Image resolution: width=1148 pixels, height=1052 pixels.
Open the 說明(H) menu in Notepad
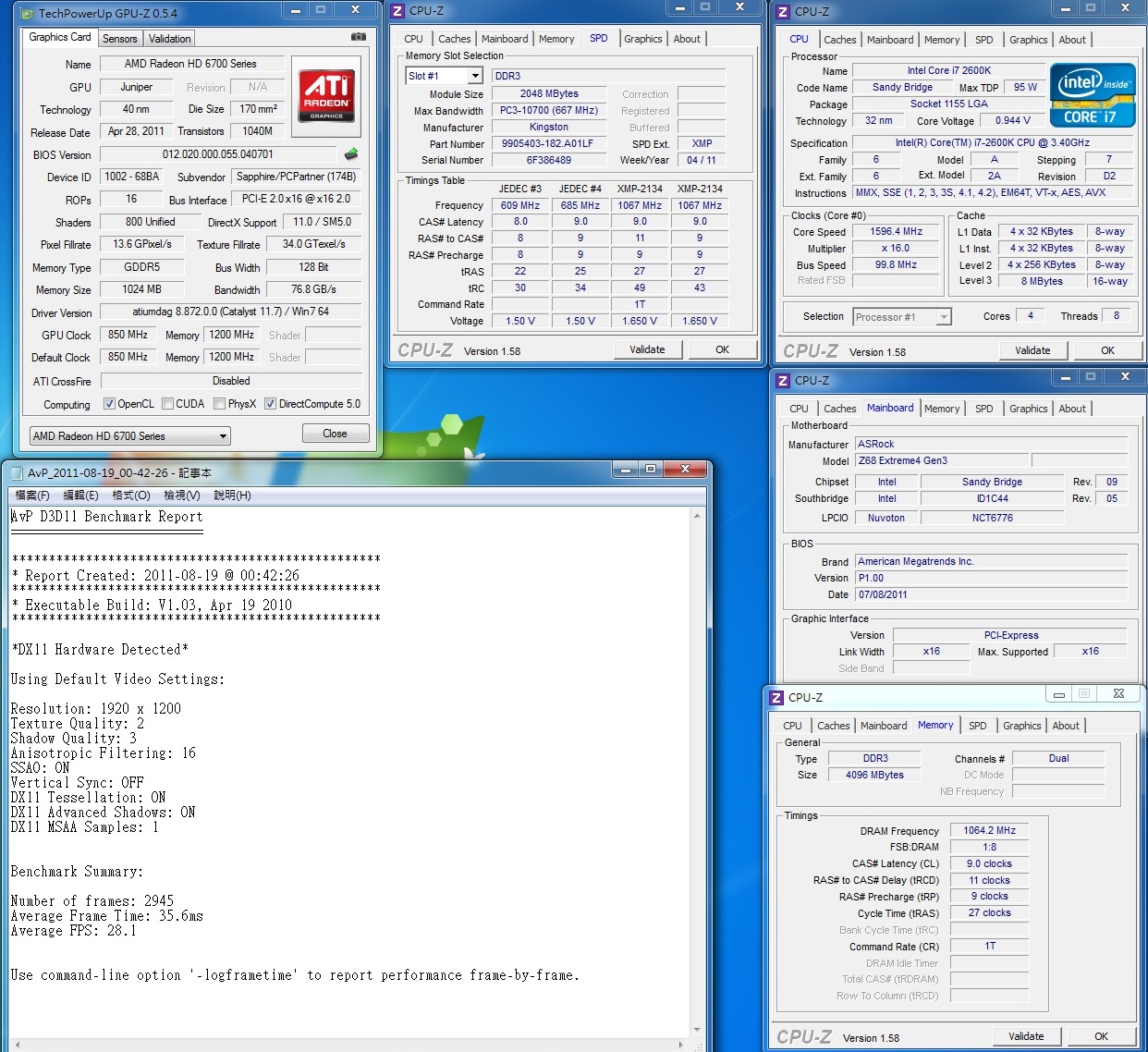click(x=232, y=495)
